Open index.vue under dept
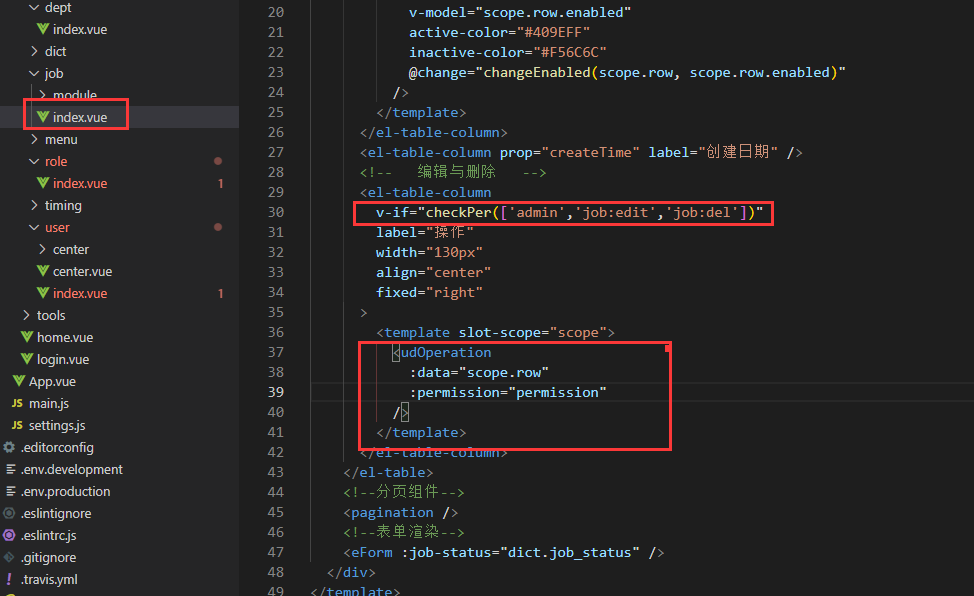 tap(80, 29)
